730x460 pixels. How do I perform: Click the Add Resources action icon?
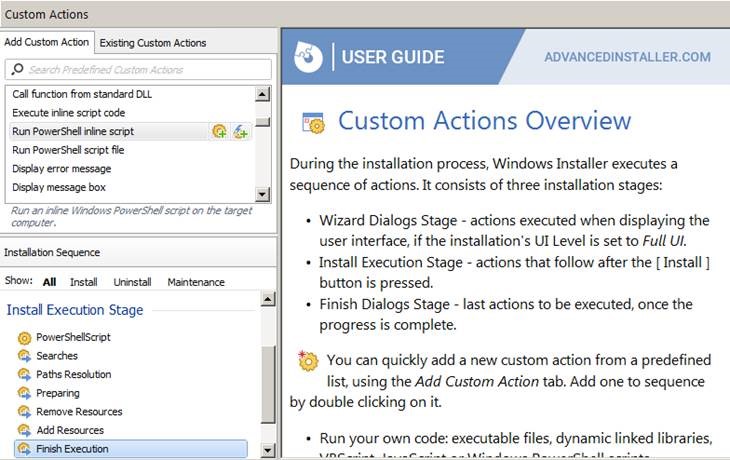(25, 430)
